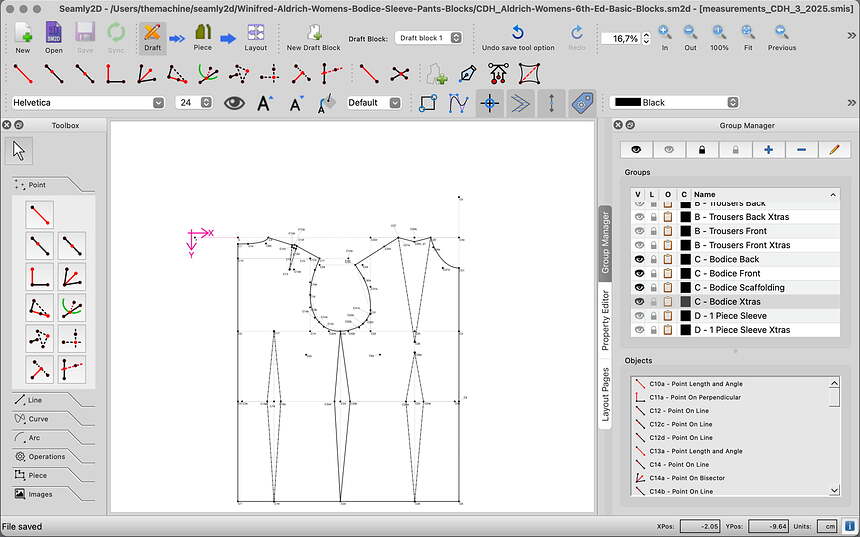Click the pen nib tool icon

468,74
